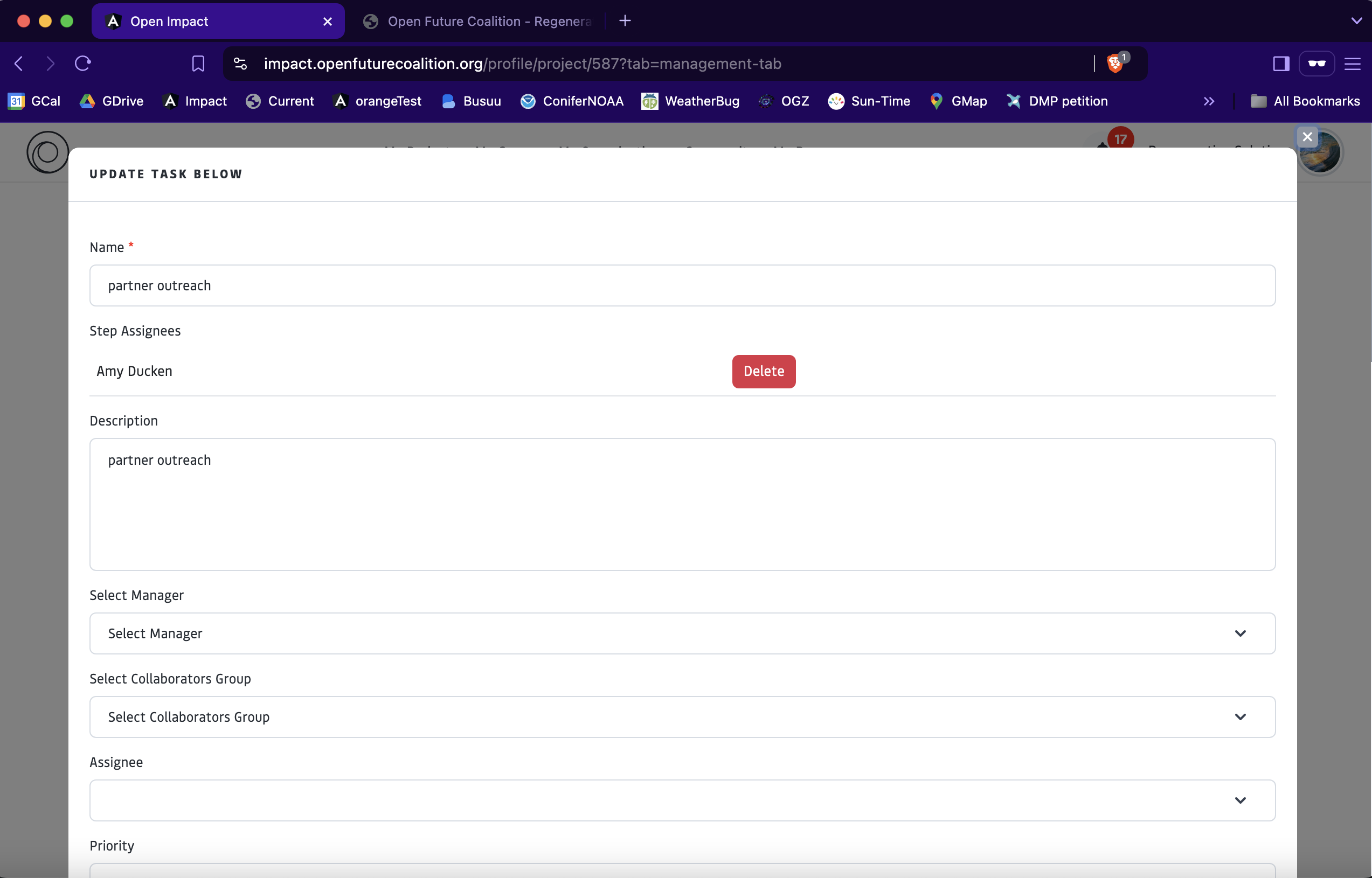This screenshot has width=1372, height=878.
Task: Reload the current page
Action: point(82,63)
